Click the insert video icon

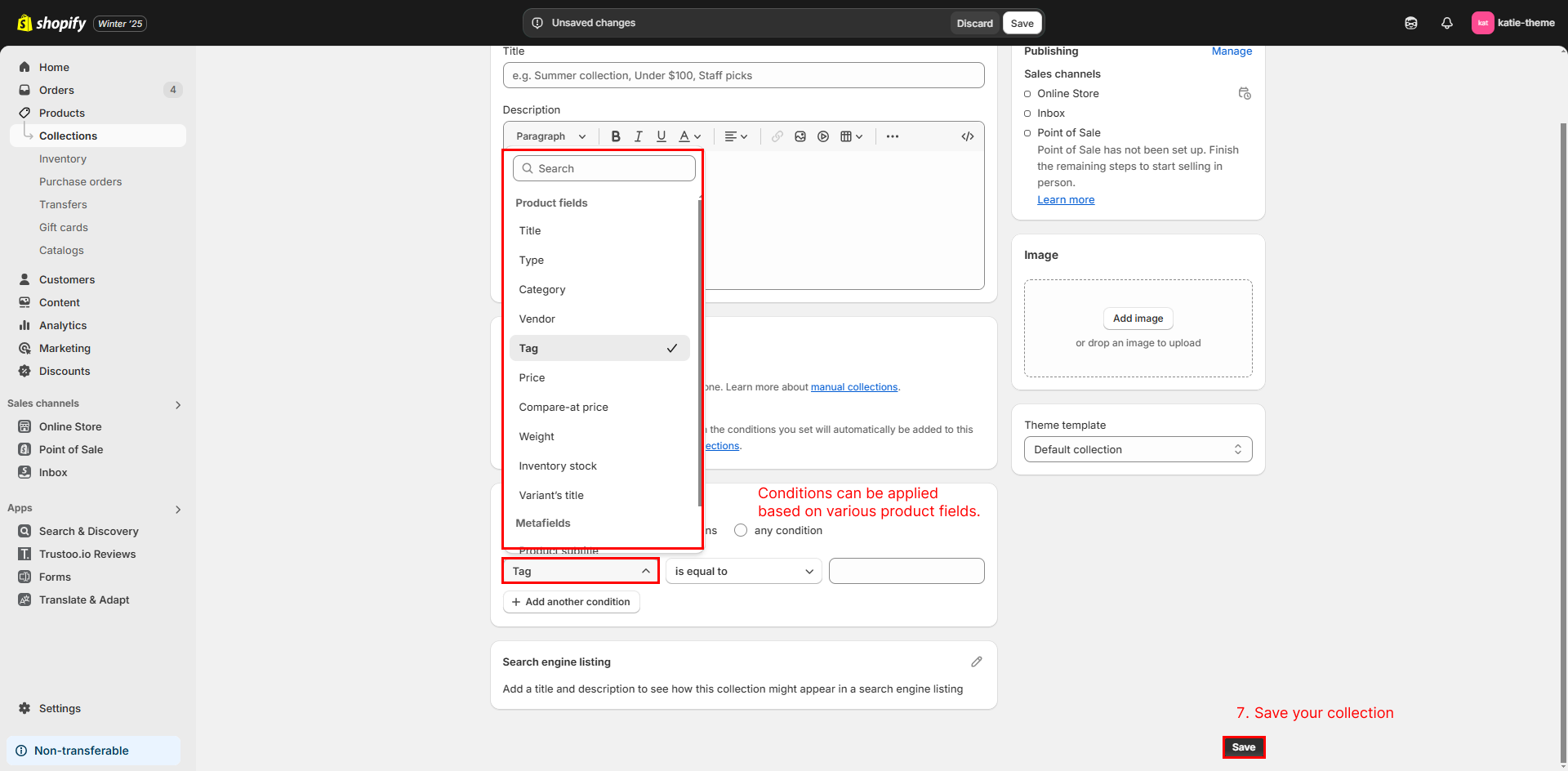(823, 136)
